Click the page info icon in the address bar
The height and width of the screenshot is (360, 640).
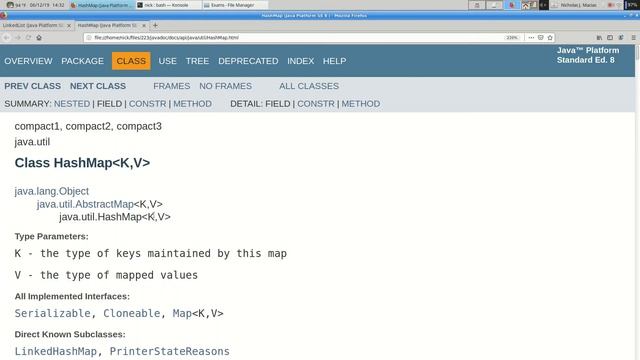89,38
